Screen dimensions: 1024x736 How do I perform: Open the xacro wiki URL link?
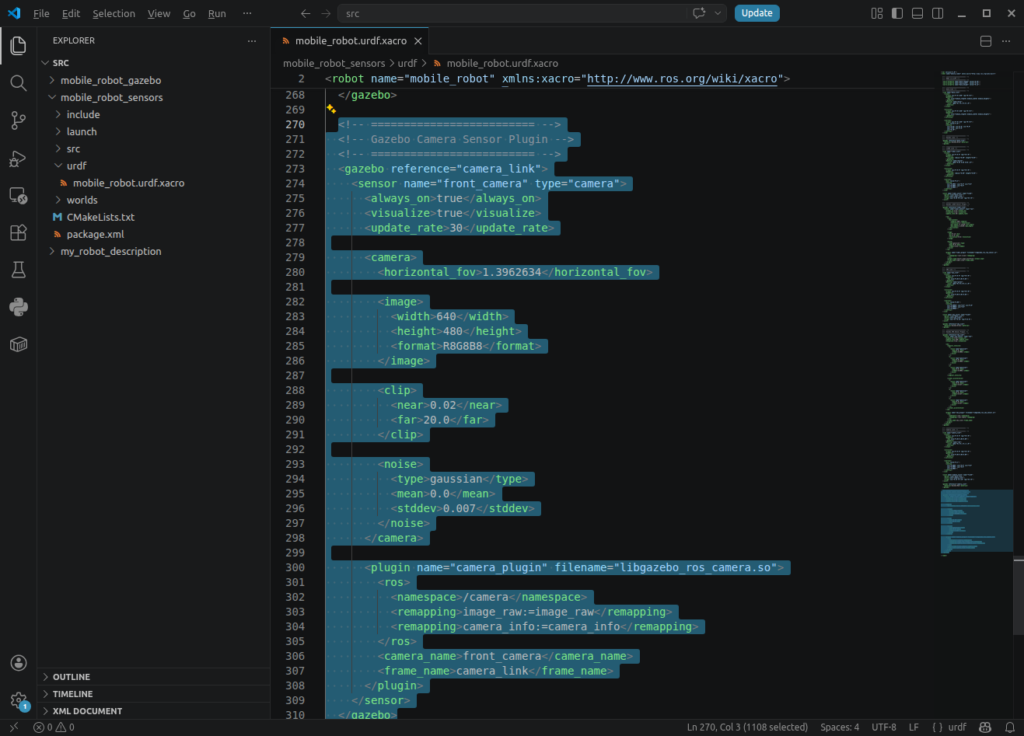(x=682, y=79)
